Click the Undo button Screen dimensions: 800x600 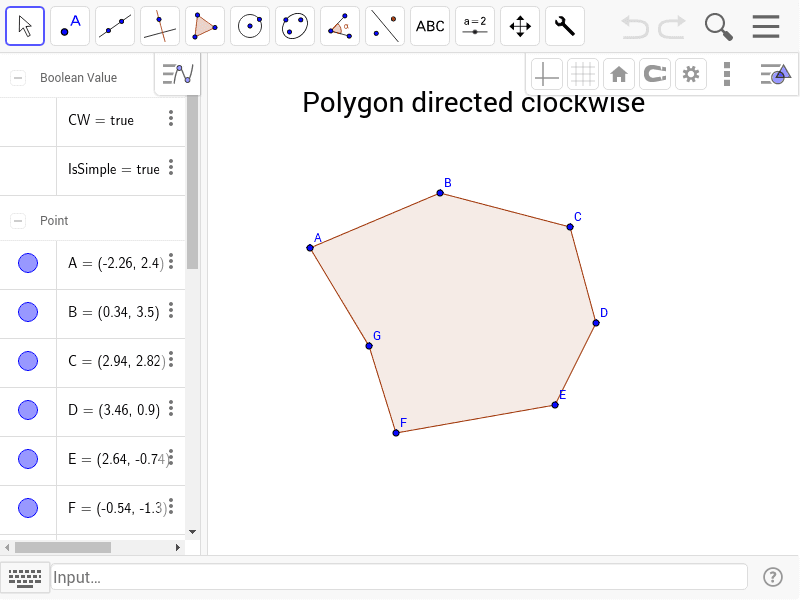[x=634, y=27]
